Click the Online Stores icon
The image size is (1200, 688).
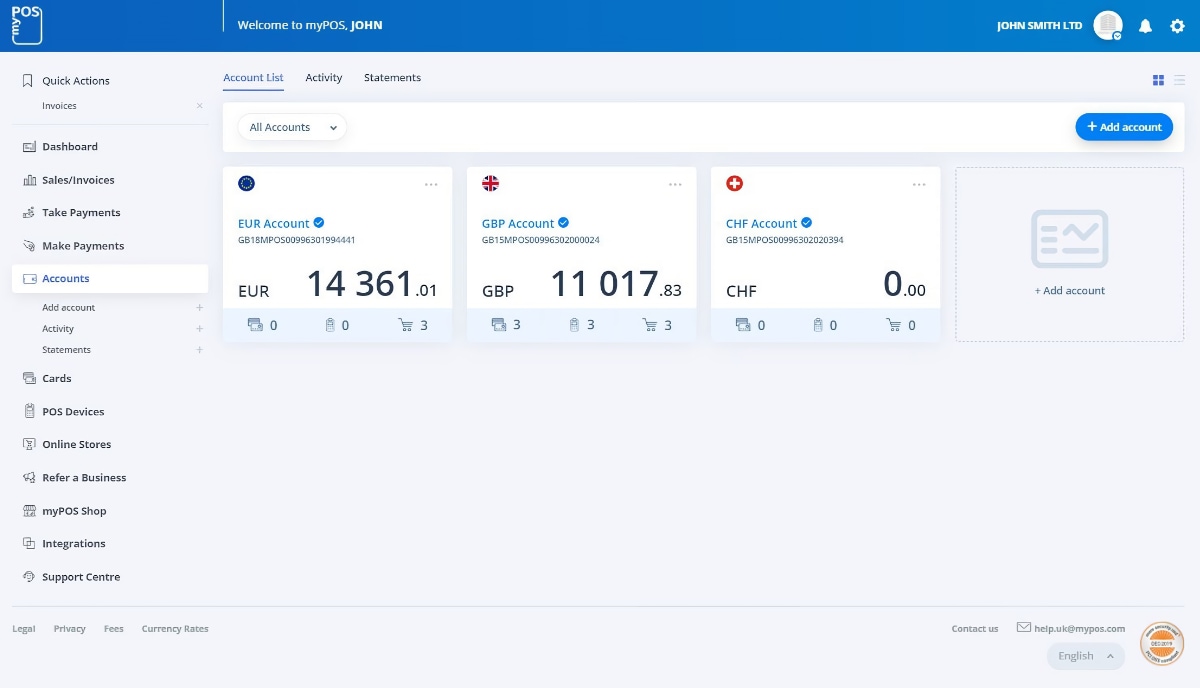click(x=29, y=445)
